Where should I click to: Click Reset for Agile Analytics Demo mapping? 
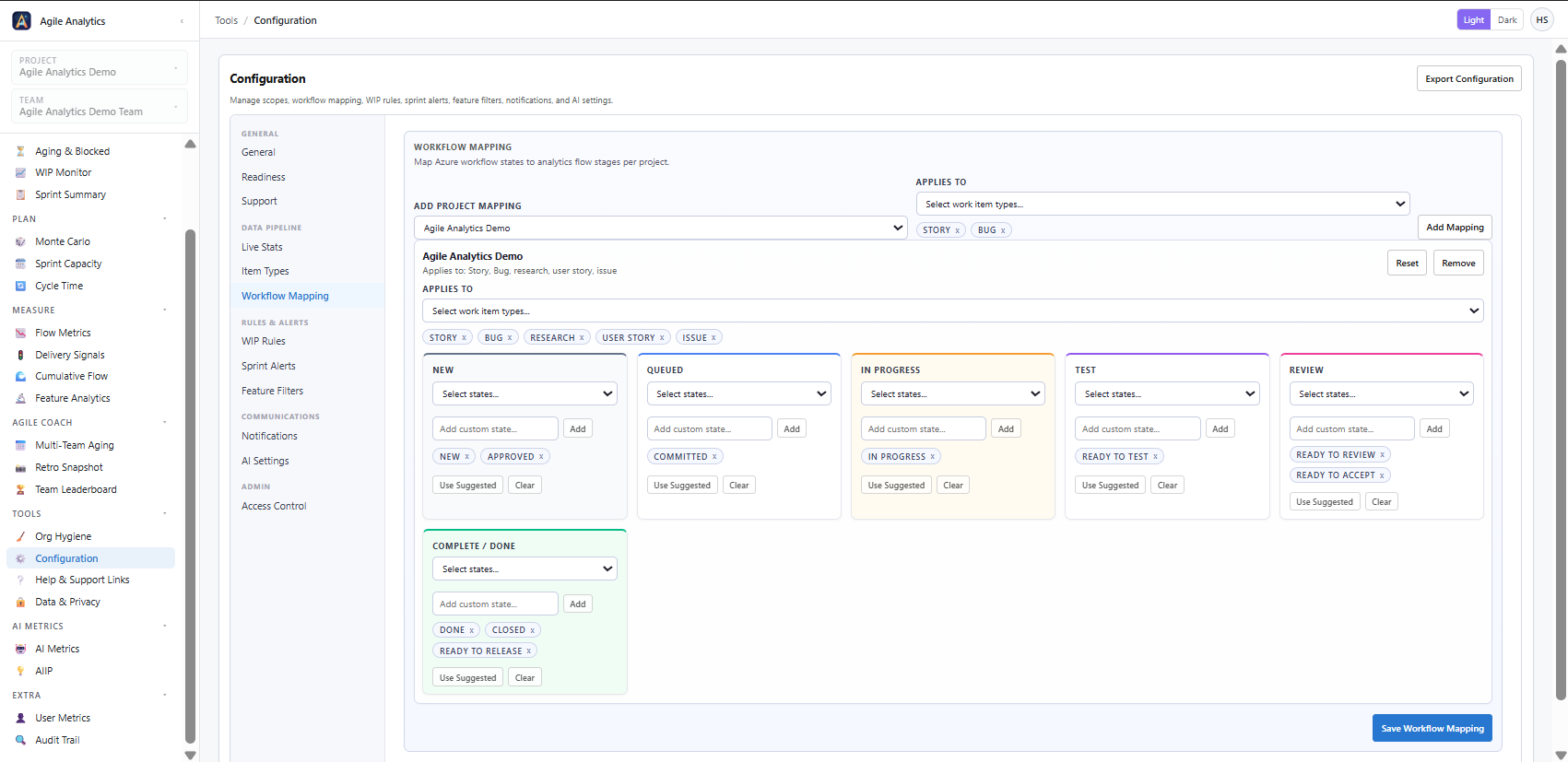pyautogui.click(x=1407, y=263)
